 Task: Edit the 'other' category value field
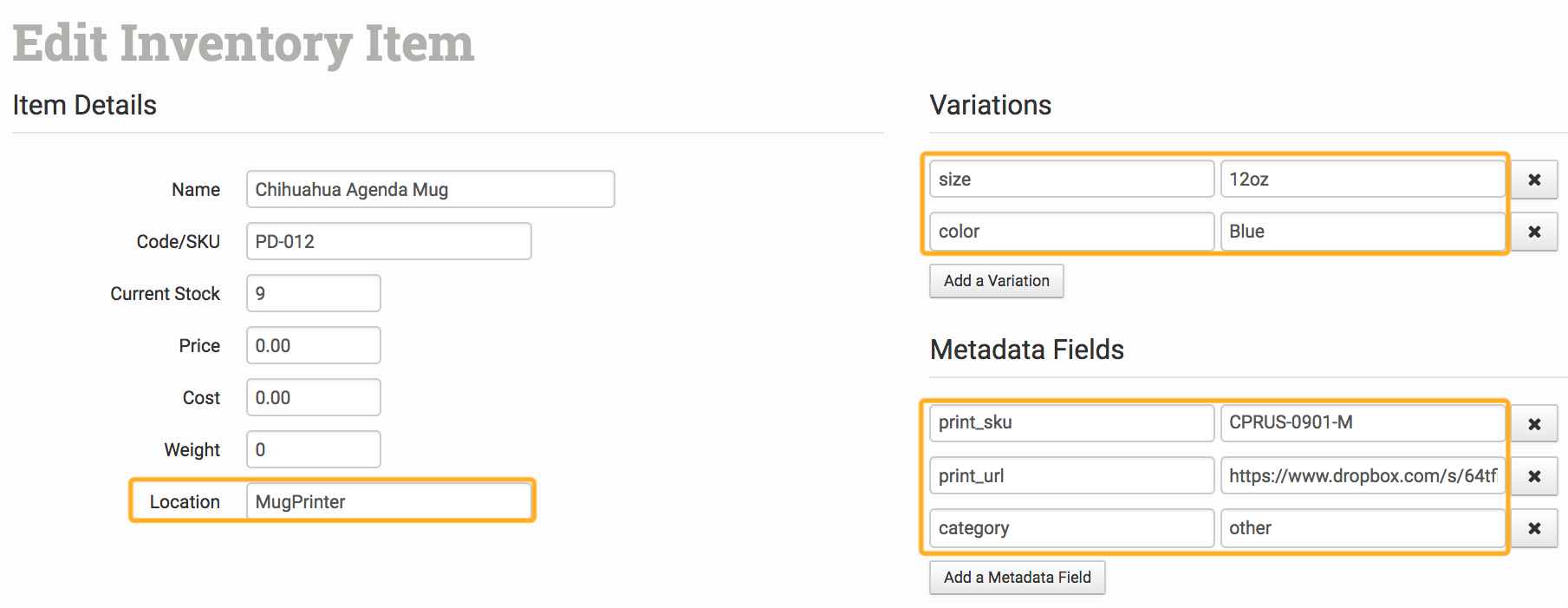pyautogui.click(x=1362, y=528)
